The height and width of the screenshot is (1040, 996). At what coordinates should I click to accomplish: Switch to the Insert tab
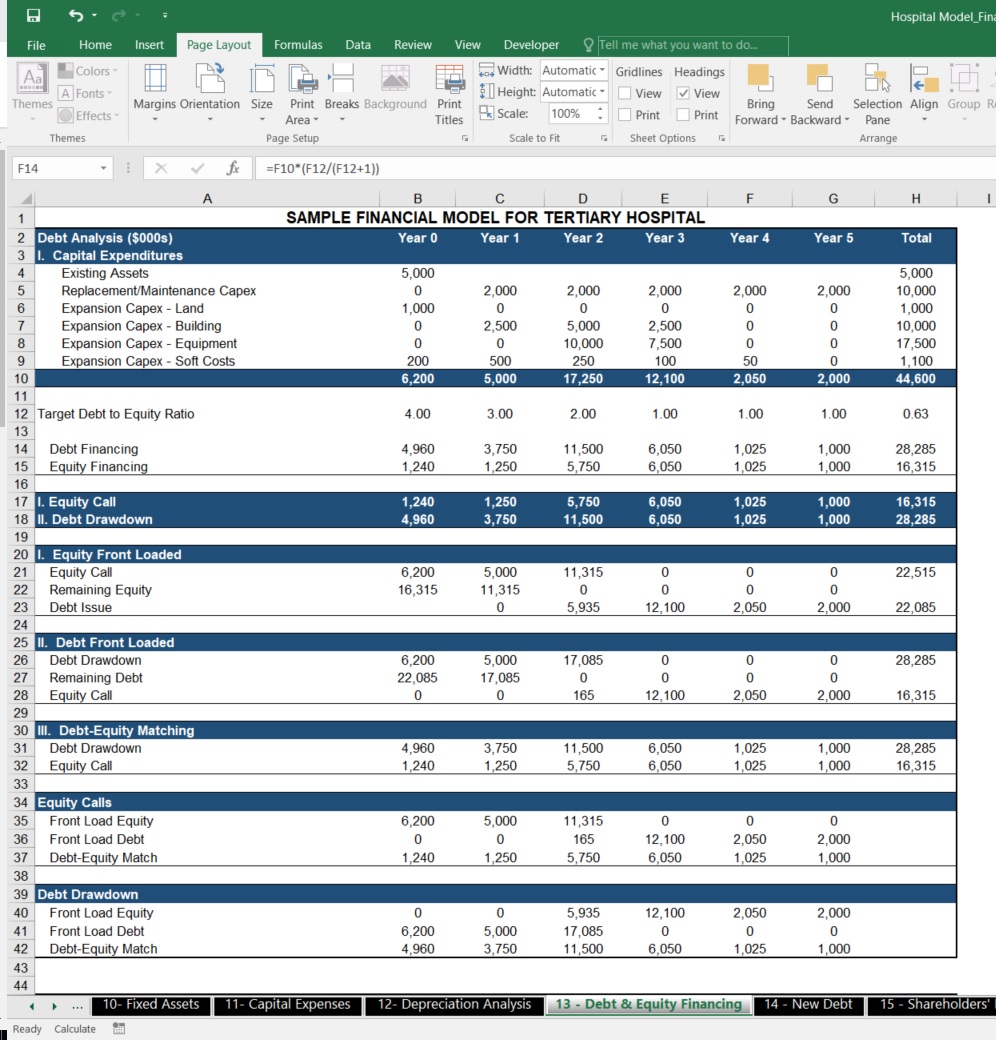(149, 45)
